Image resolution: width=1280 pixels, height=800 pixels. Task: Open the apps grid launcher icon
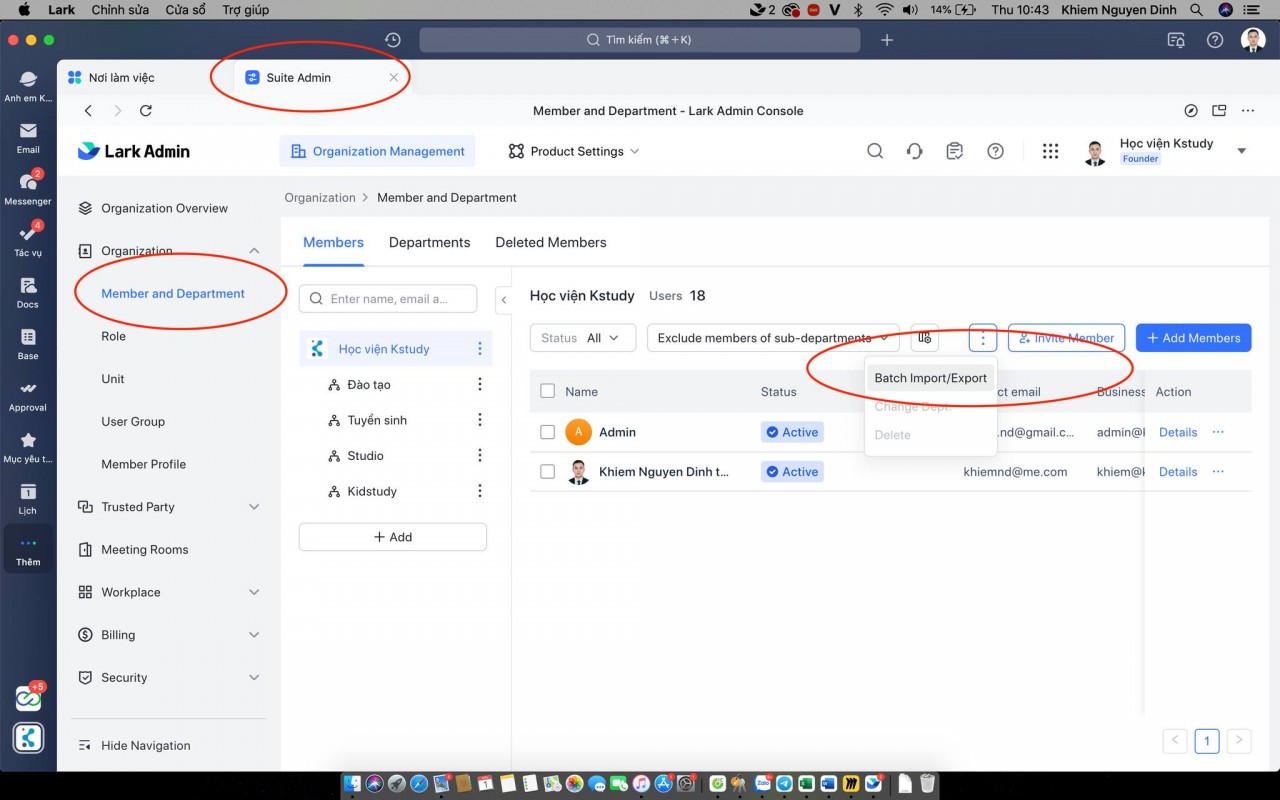1050,151
